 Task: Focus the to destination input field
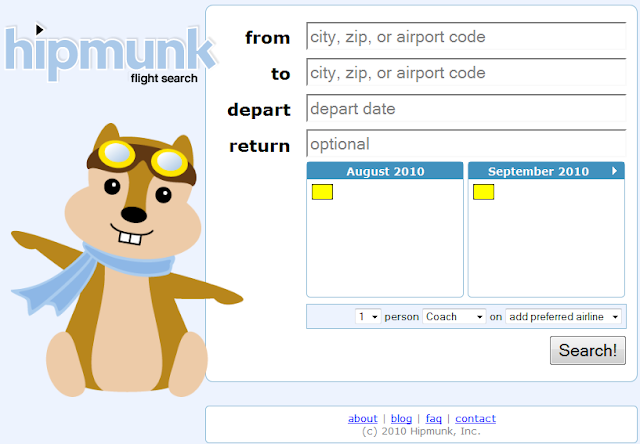point(466,73)
